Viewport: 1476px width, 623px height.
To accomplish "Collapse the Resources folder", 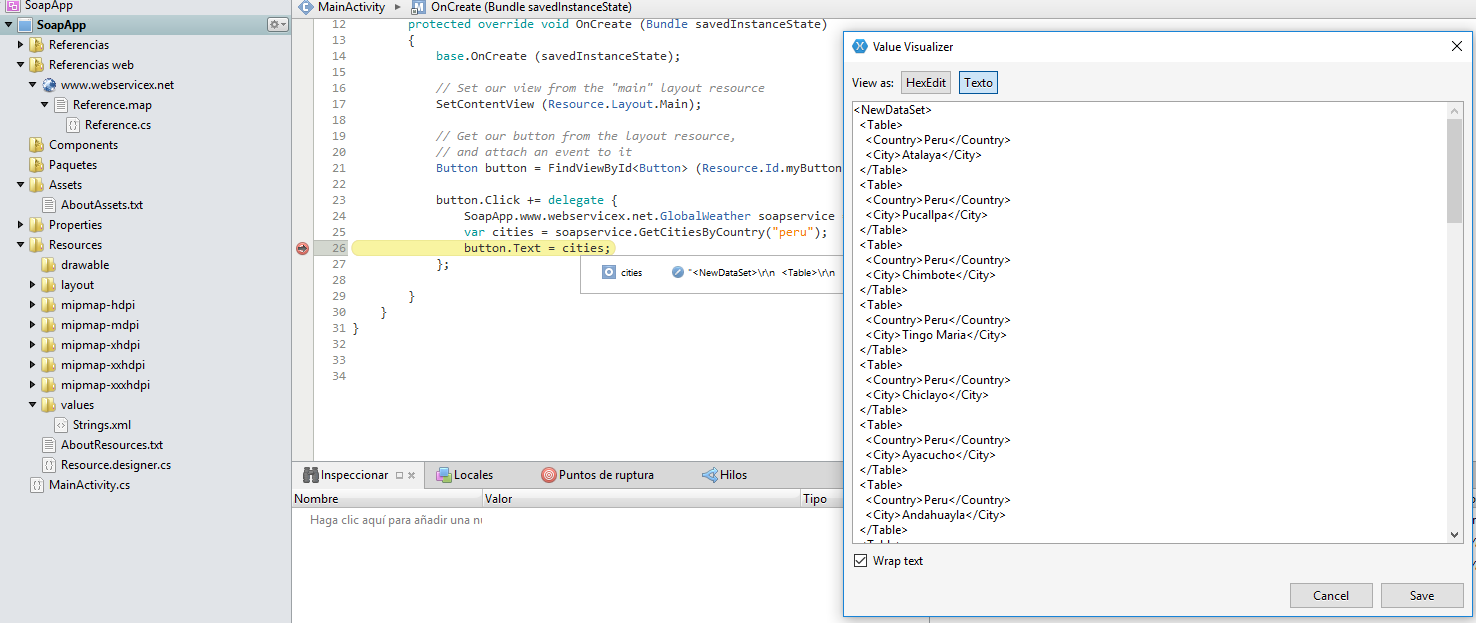I will 22,245.
